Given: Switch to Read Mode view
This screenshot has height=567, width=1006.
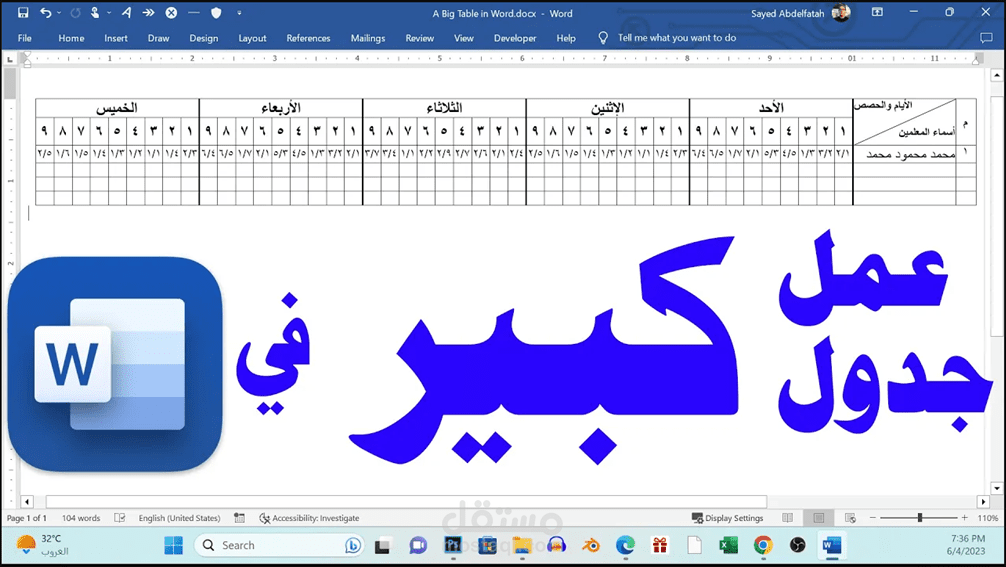Looking at the screenshot, I should coord(788,518).
